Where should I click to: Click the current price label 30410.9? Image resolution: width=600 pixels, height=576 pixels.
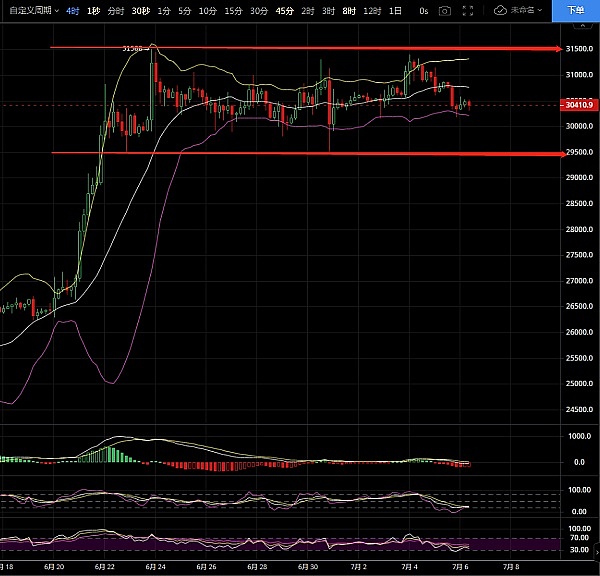tap(579, 104)
